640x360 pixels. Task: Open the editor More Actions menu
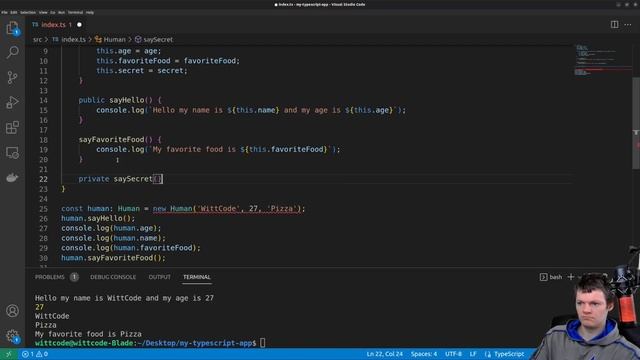point(628,24)
